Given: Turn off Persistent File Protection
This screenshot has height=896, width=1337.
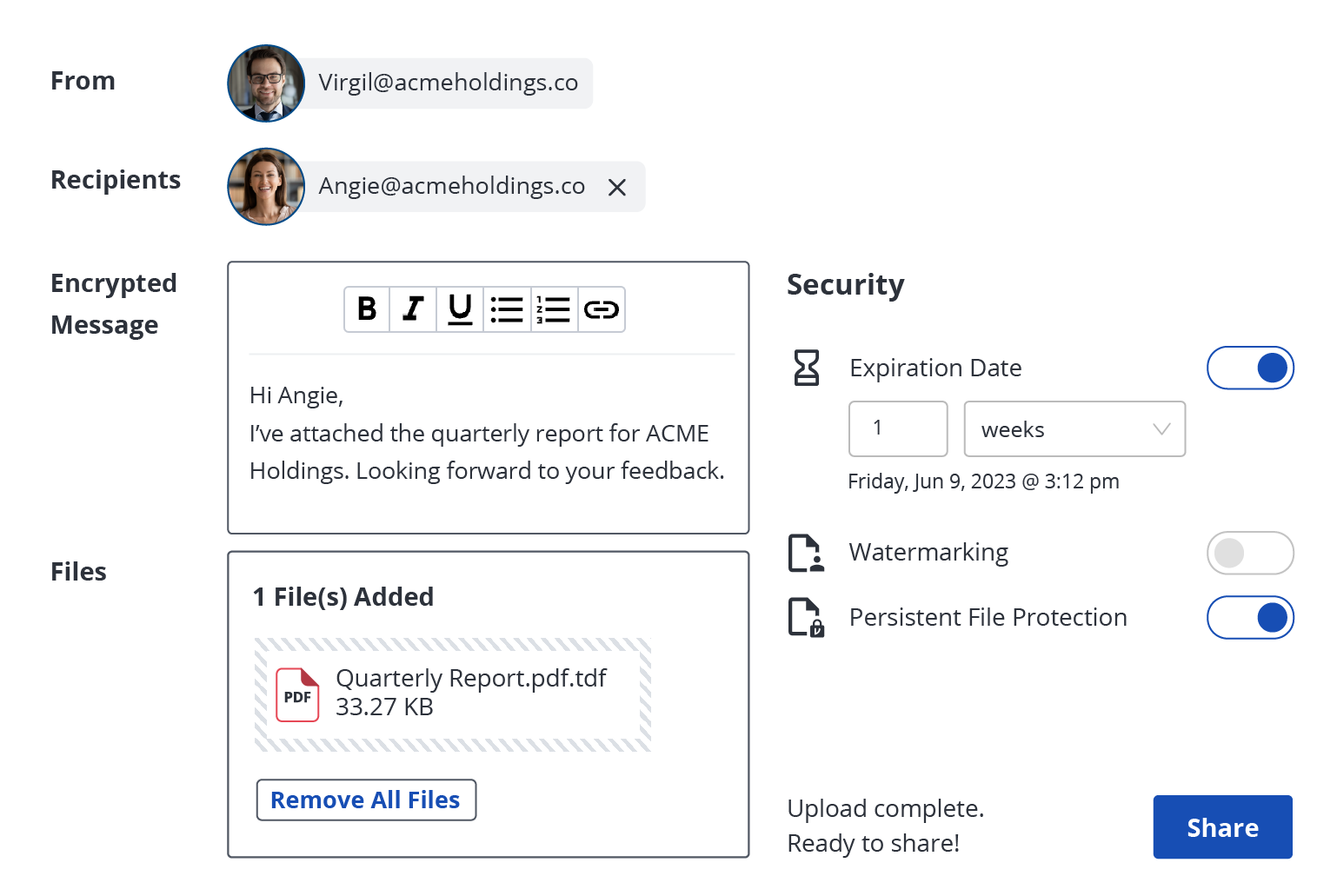Looking at the screenshot, I should pos(1249,618).
